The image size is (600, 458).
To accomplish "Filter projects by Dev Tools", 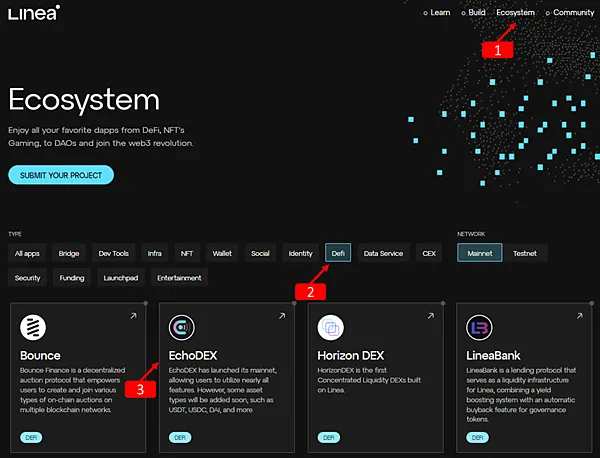I will [114, 253].
